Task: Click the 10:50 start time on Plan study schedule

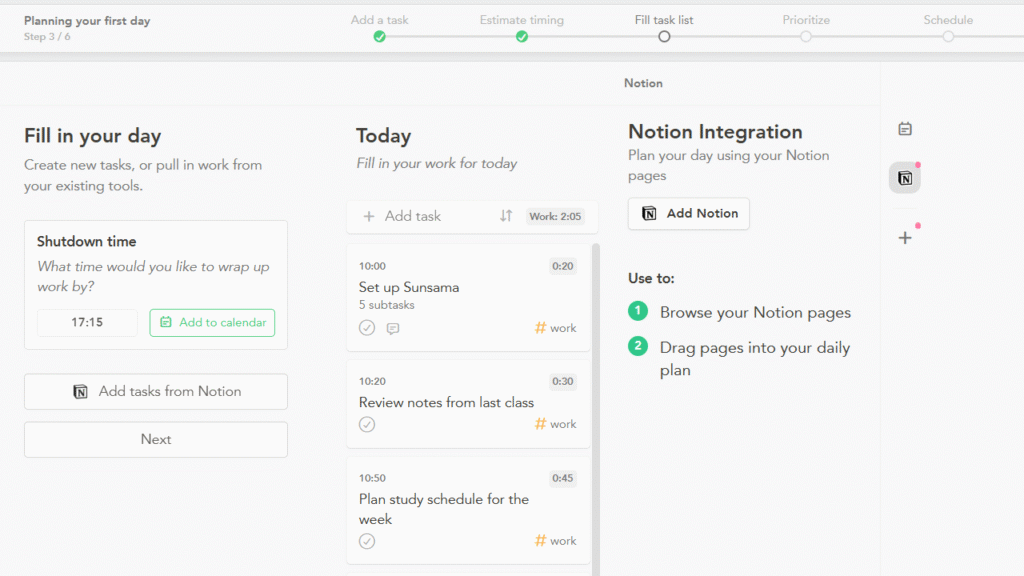Action: coord(372,478)
